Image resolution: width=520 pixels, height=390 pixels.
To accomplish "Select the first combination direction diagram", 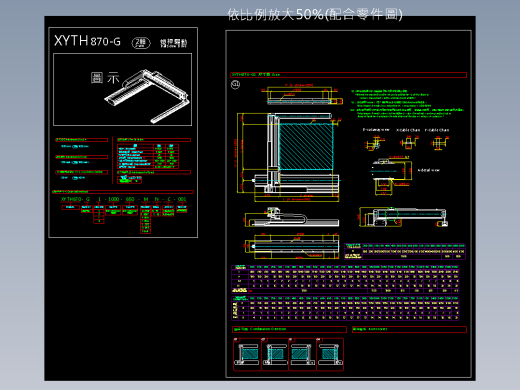I will (x=247, y=354).
